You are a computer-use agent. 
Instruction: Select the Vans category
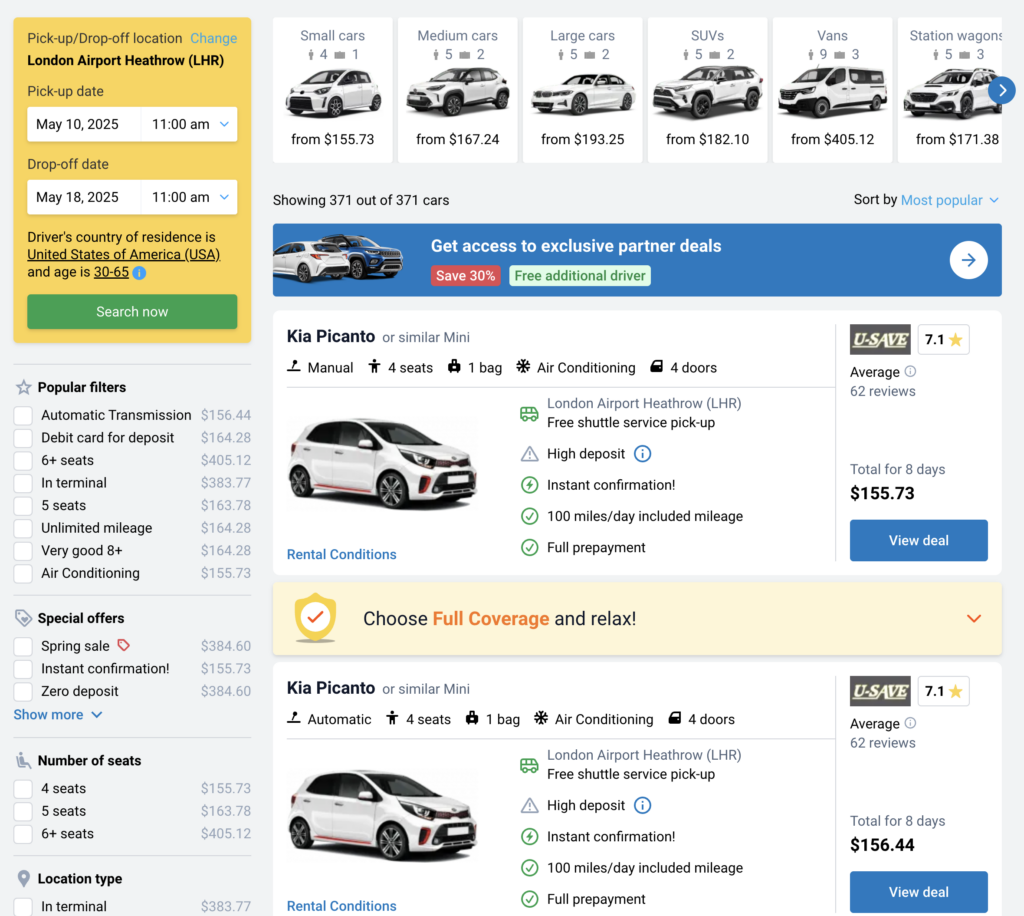(832, 90)
